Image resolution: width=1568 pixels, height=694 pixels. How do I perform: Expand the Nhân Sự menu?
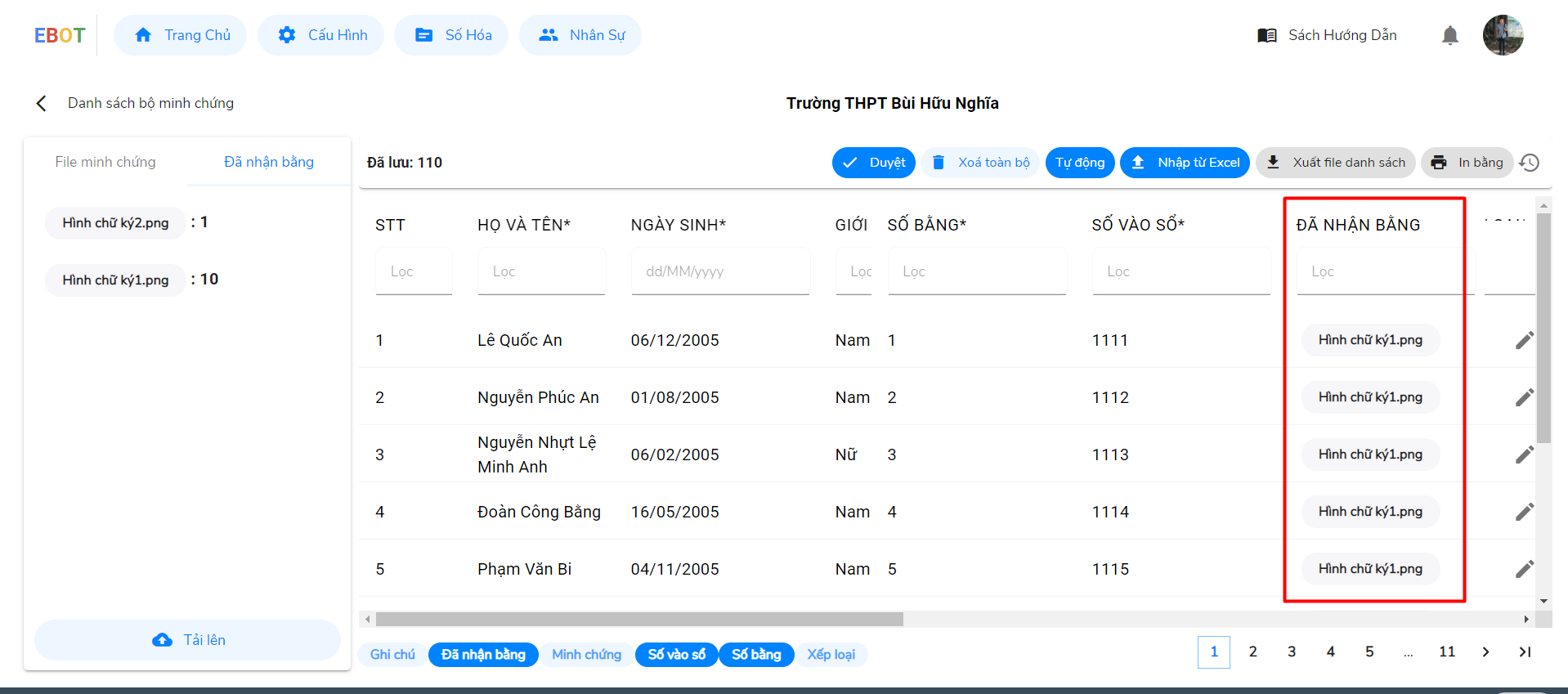coord(580,35)
